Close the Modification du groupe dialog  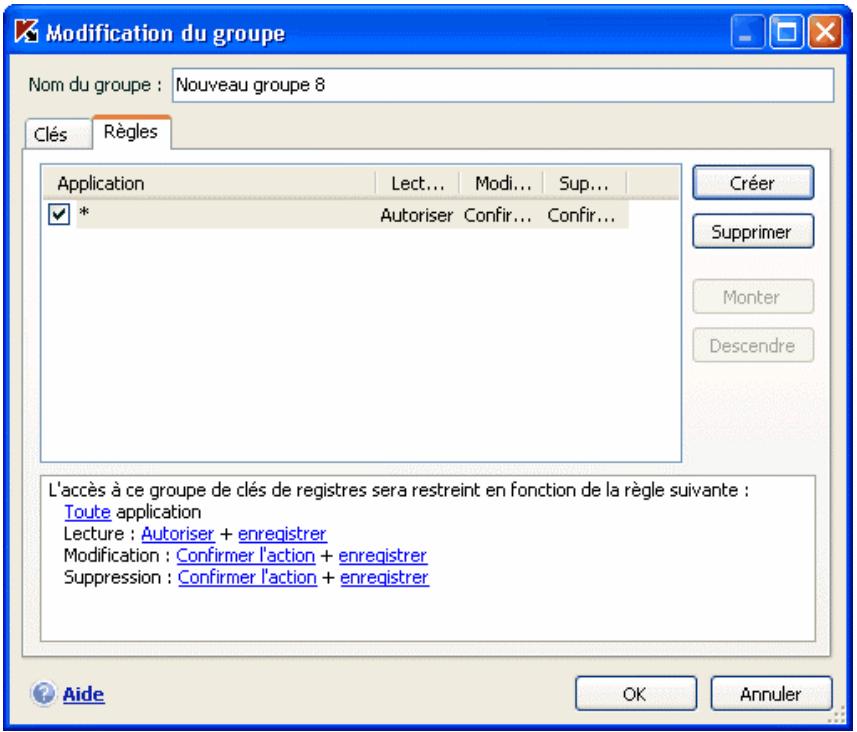[825, 32]
